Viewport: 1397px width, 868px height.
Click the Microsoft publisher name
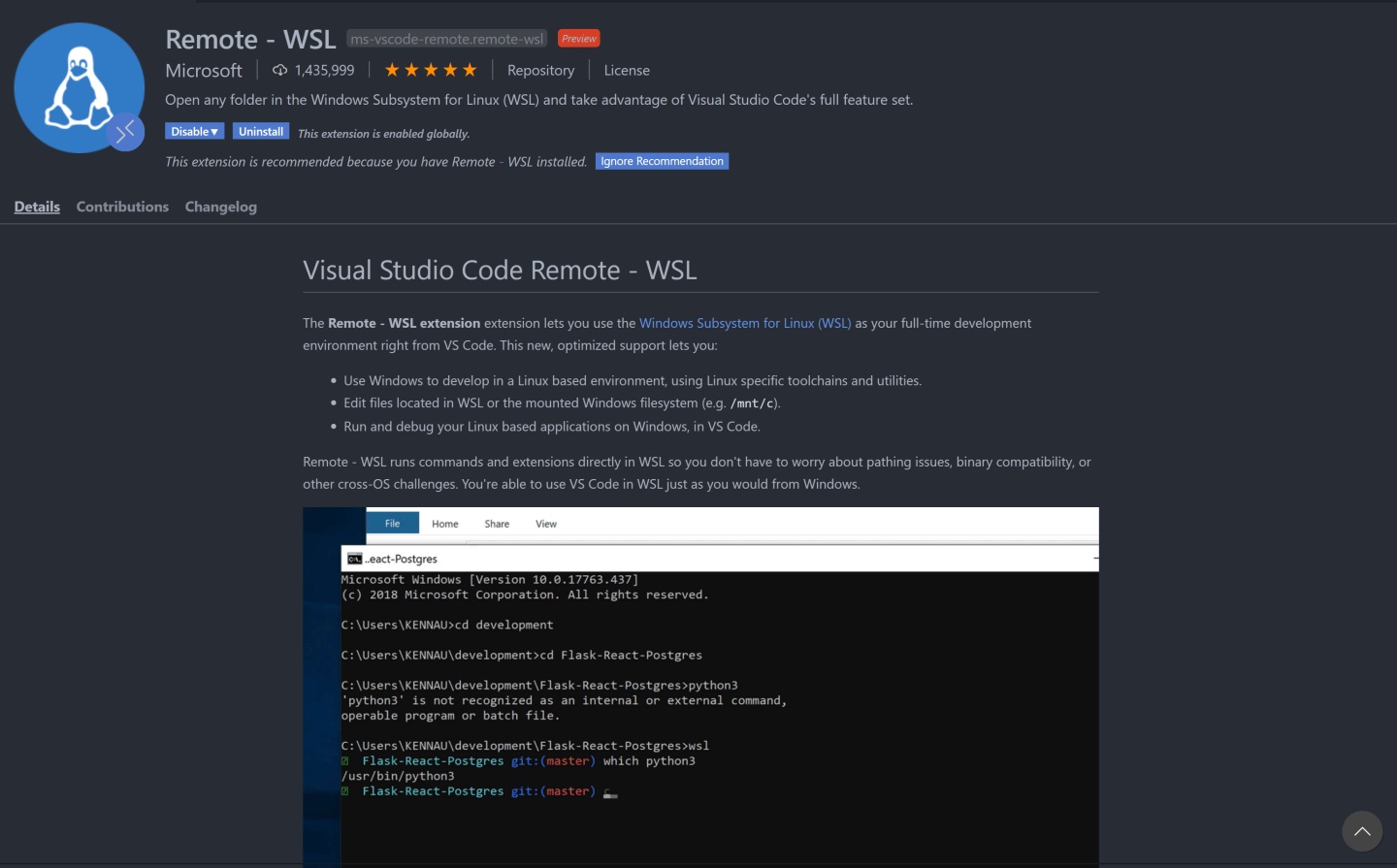[204, 71]
